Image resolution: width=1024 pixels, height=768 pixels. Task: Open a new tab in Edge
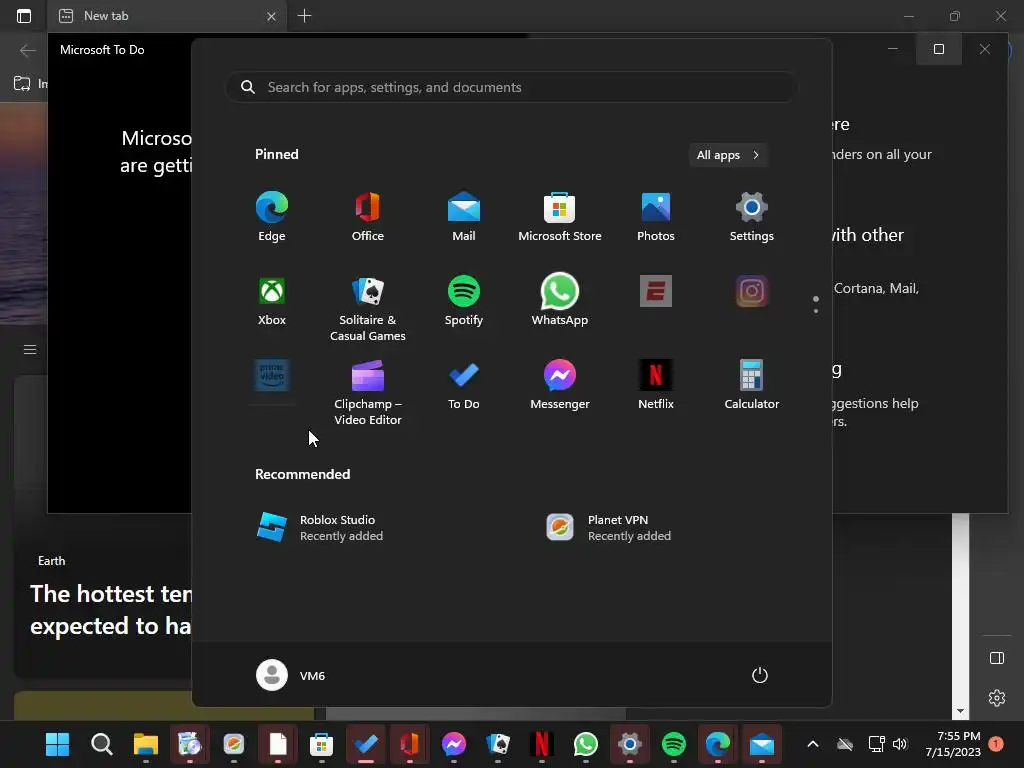(304, 16)
